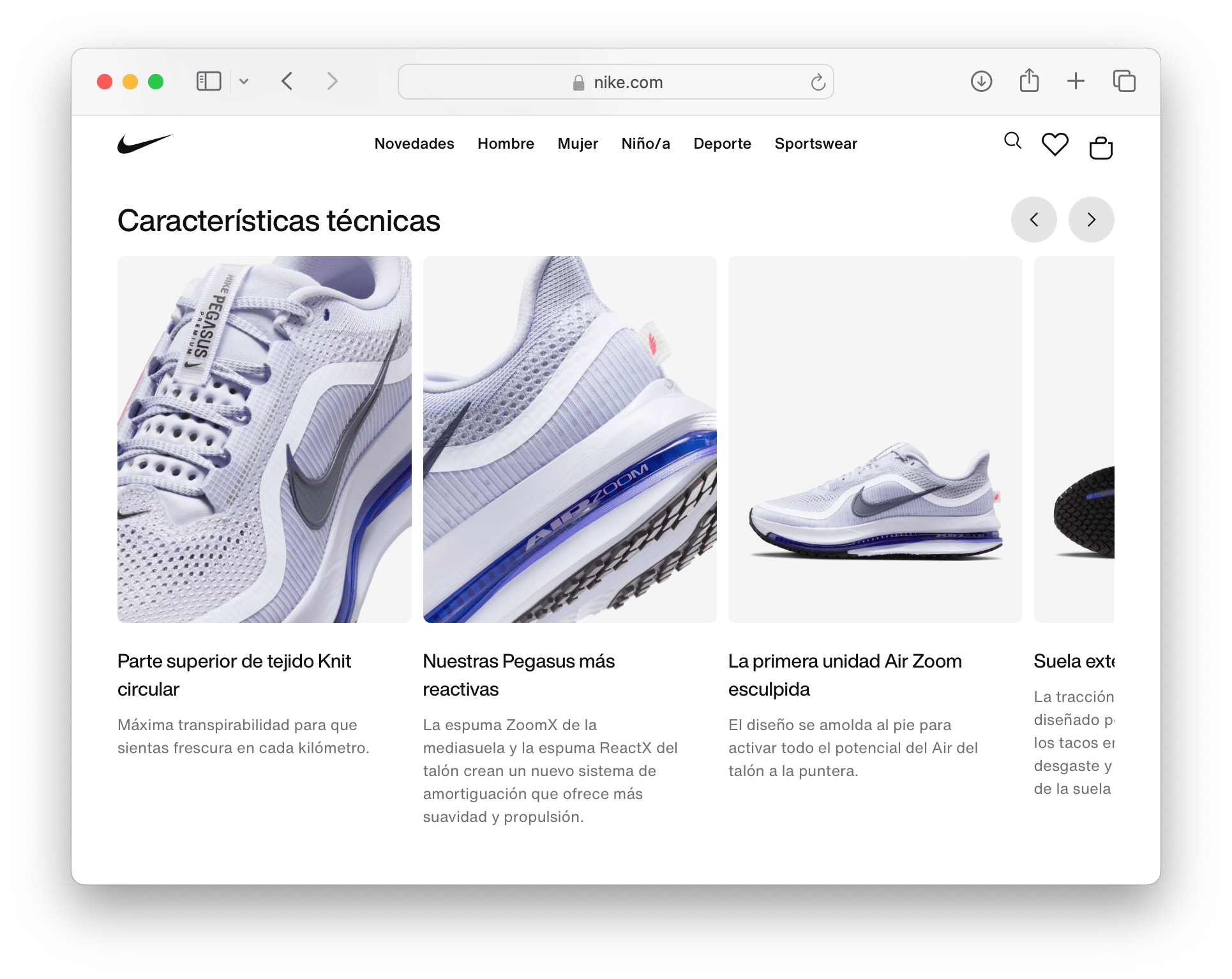
Task: Open the favorites heart icon
Action: click(1055, 144)
